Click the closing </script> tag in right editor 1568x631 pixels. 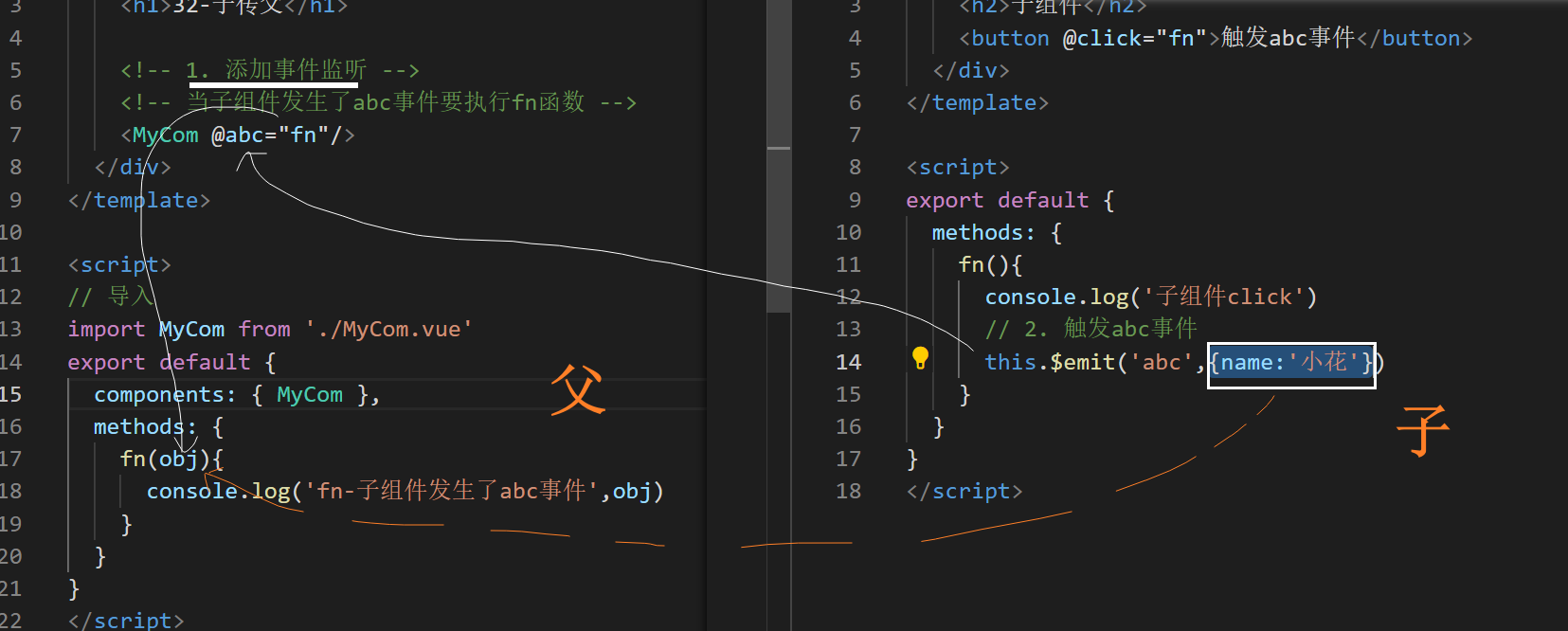pyautogui.click(x=964, y=491)
